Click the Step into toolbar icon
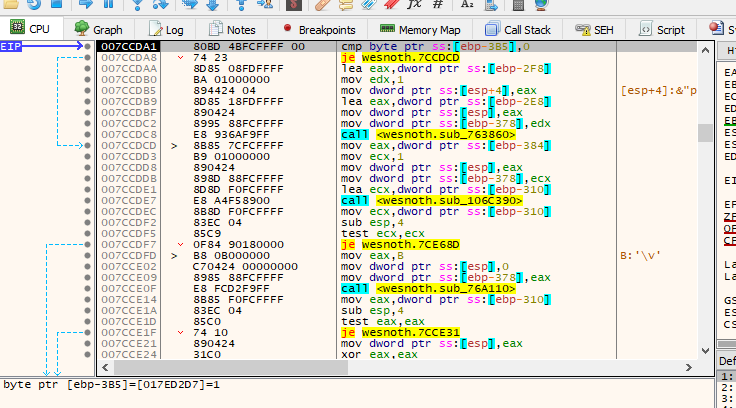 click(137, 5)
